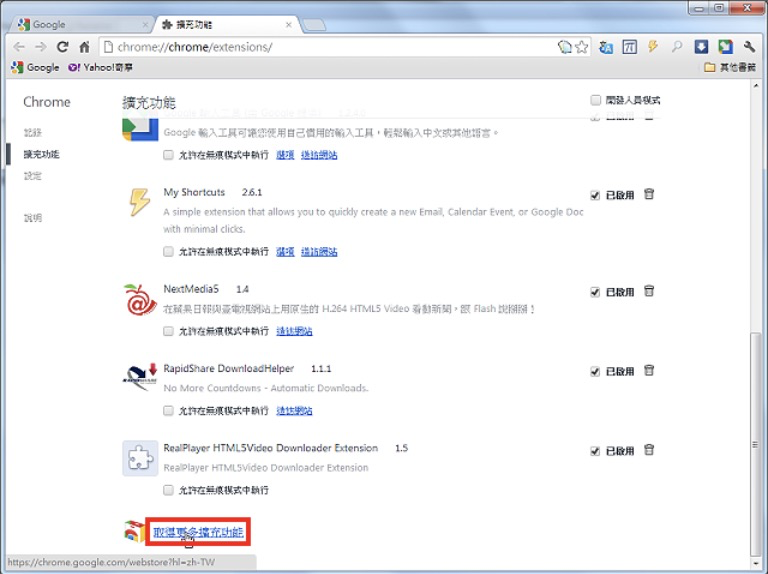Reload the extensions page
The image size is (768, 574).
(x=62, y=47)
